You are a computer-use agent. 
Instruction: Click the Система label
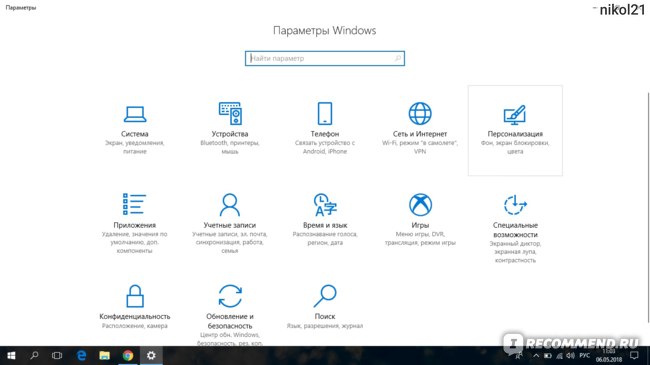pyautogui.click(x=135, y=134)
